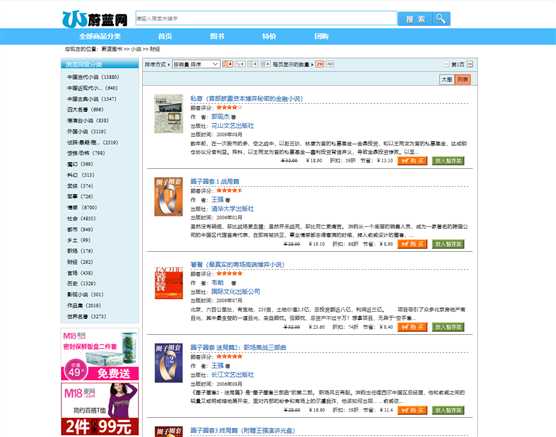Select the 外国小说 category
The height and width of the screenshot is (437, 556).
click(x=87, y=132)
